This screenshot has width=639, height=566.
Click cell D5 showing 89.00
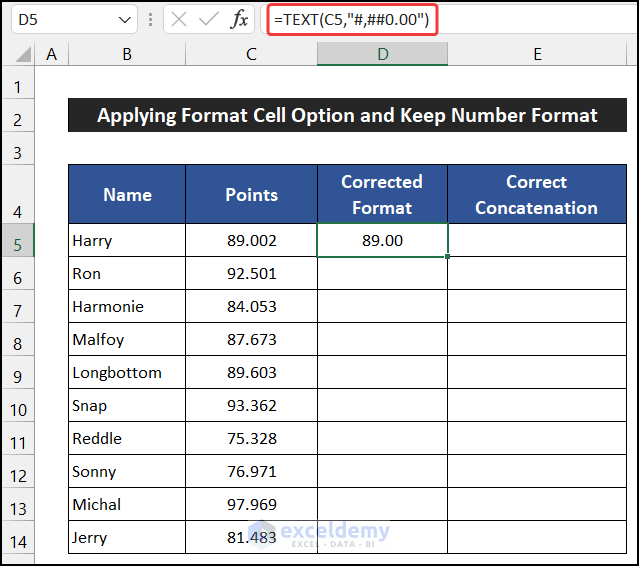tap(382, 241)
